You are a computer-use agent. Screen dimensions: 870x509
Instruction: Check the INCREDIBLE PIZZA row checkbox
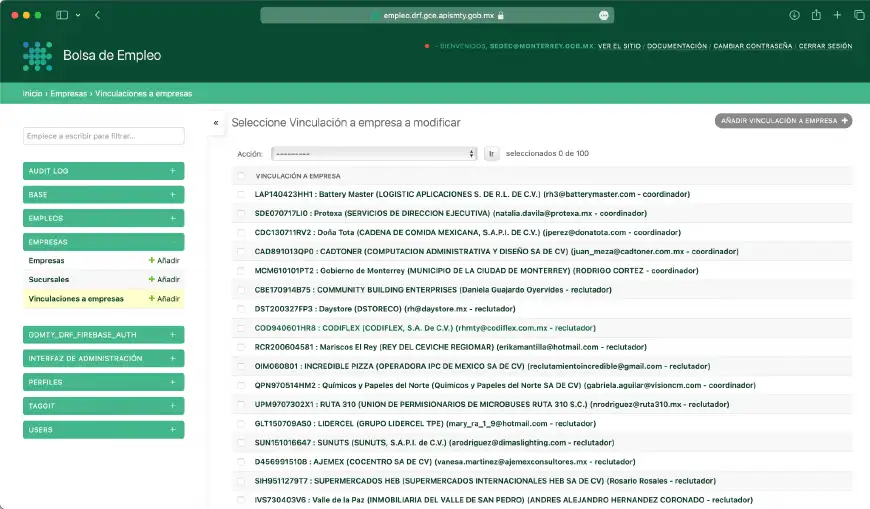241,366
